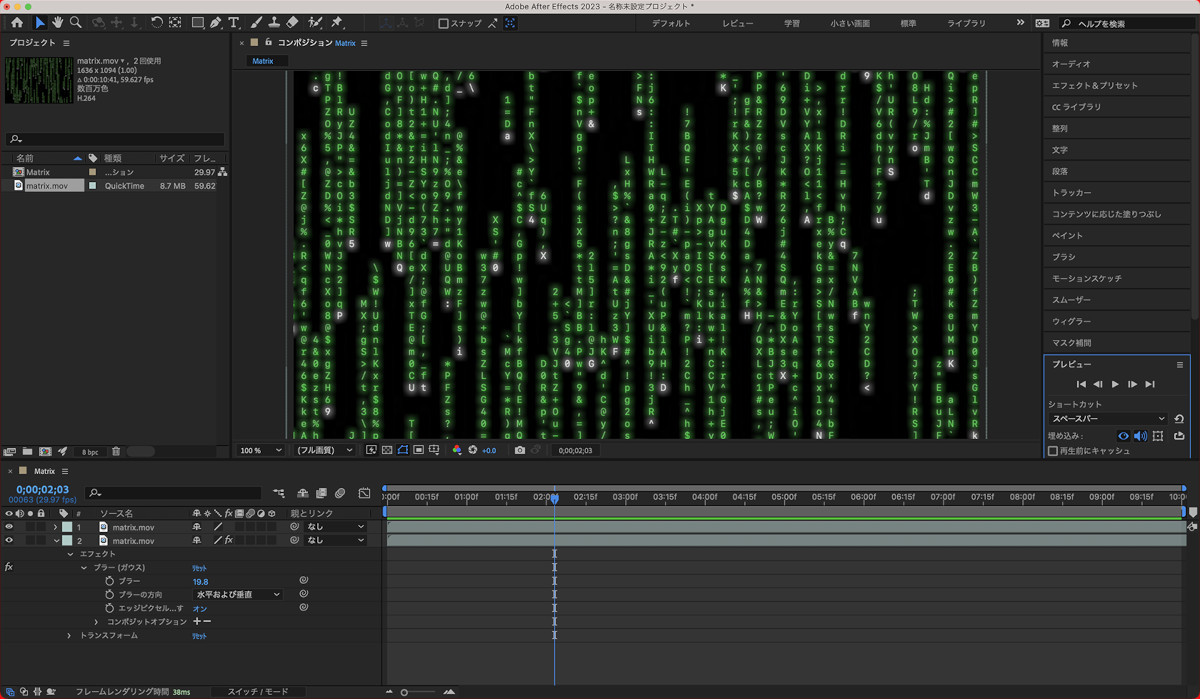Click the 8 bpc color depth button

[90, 452]
